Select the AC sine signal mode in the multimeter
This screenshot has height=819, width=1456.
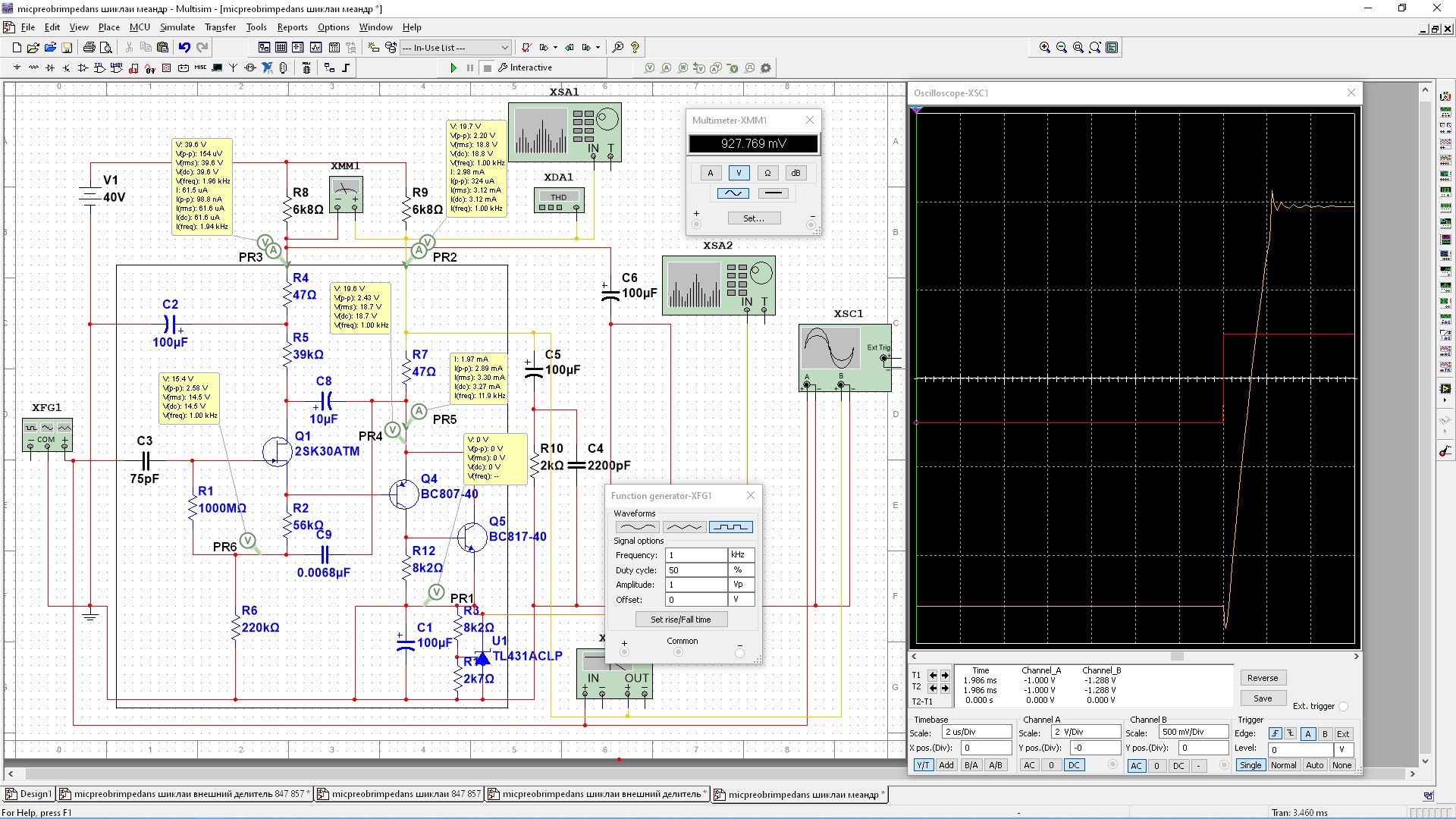click(x=733, y=193)
